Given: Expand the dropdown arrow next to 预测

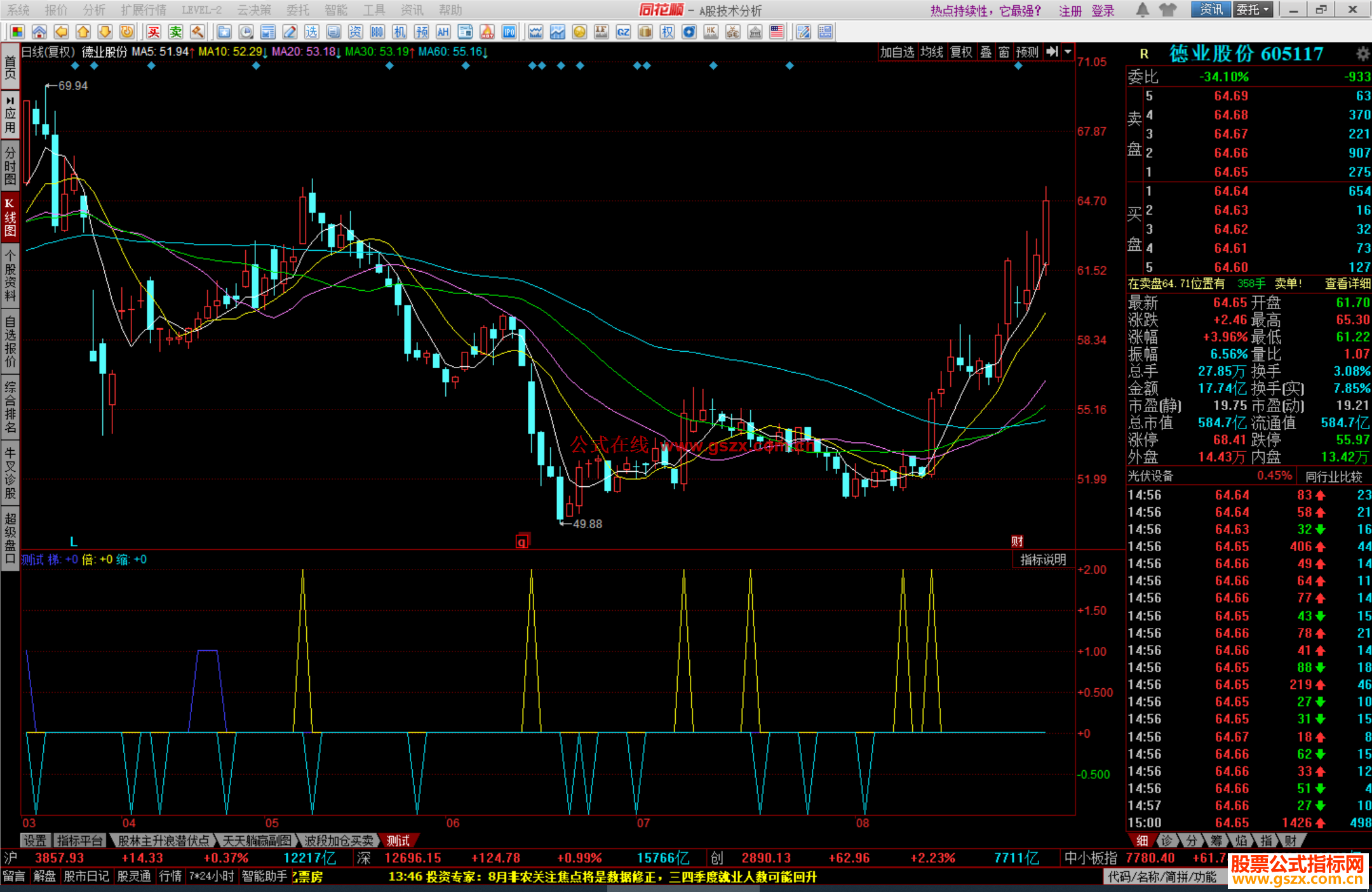Looking at the screenshot, I should [x=1068, y=52].
